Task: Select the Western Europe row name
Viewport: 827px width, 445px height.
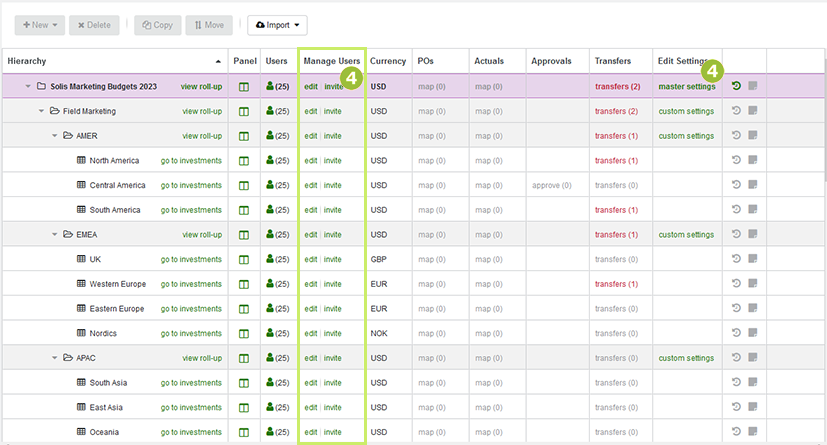Action: (x=118, y=284)
